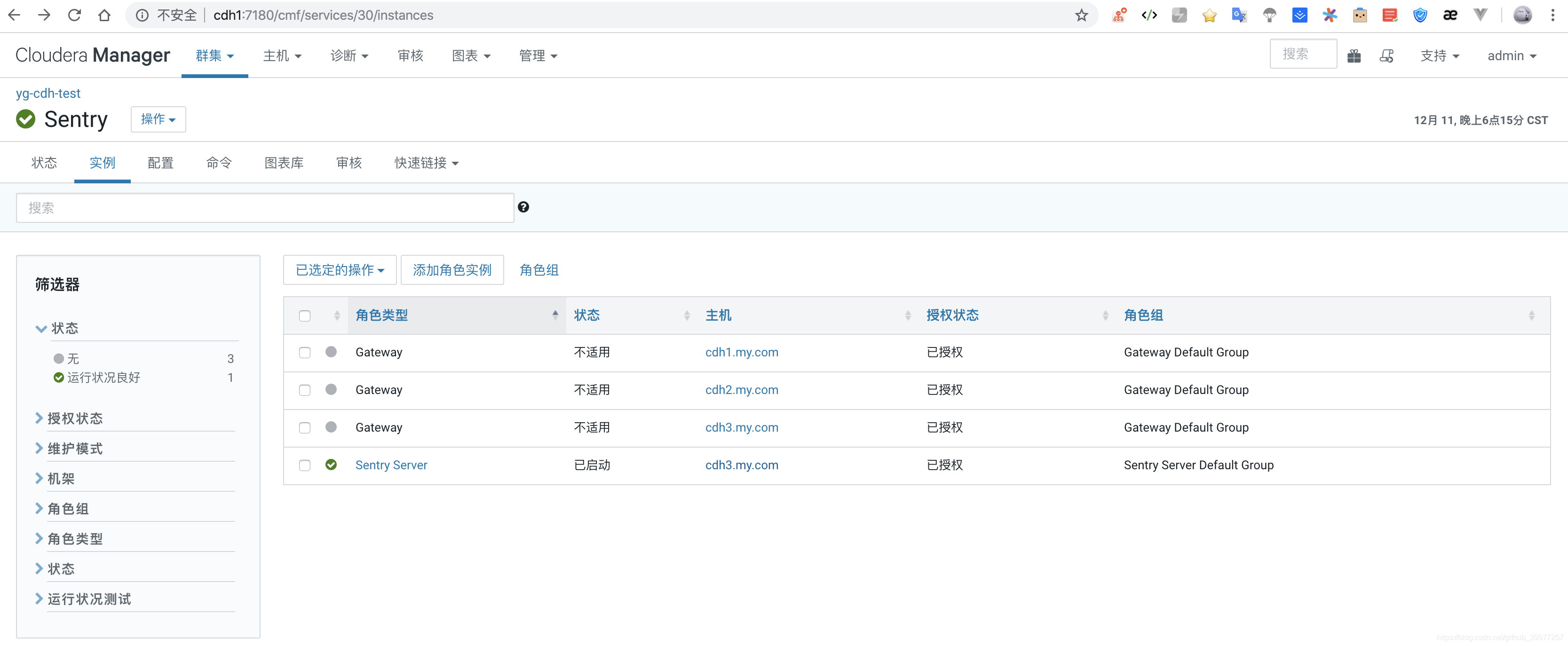Open the code brackets extension icon
The image size is (1568, 646).
click(x=1149, y=15)
